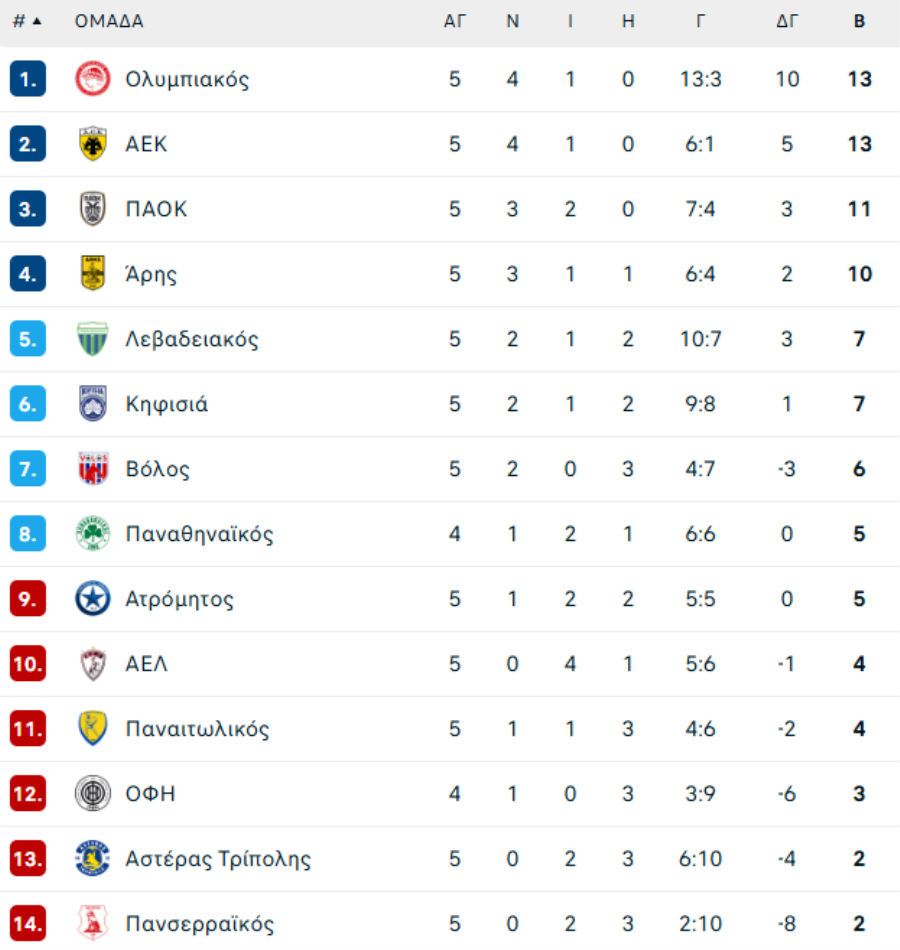This screenshot has height=950, width=900.
Task: Open the Κηφισιά team link
Action: pyautogui.click(x=167, y=404)
